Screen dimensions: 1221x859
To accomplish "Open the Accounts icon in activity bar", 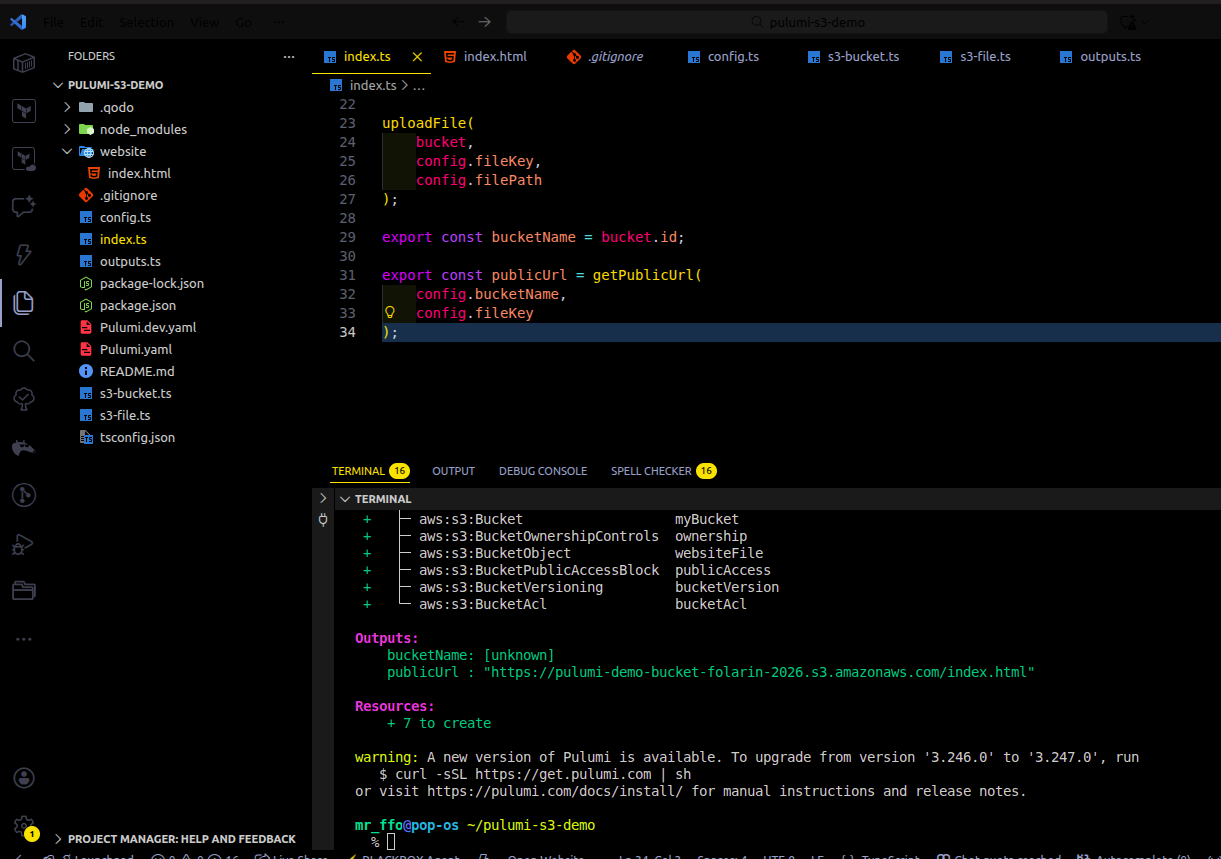I will [x=24, y=778].
